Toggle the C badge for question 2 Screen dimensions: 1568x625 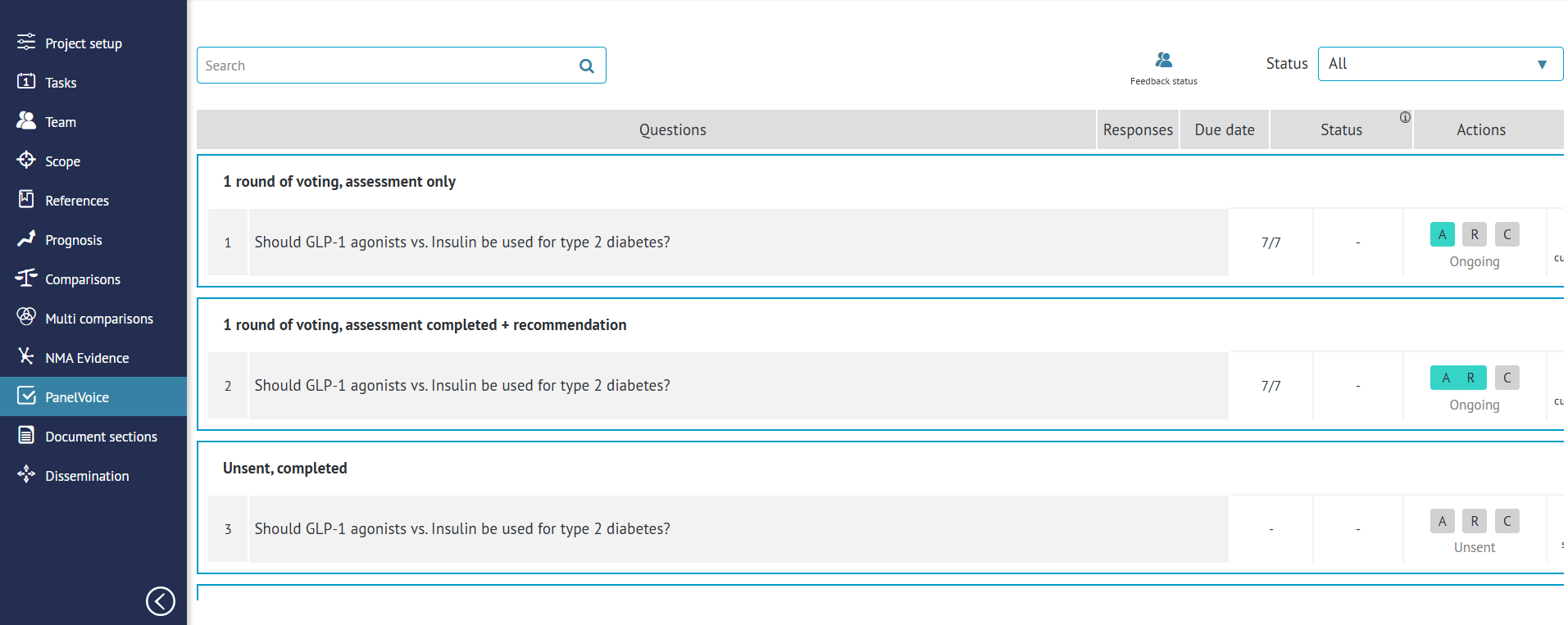tap(1507, 378)
